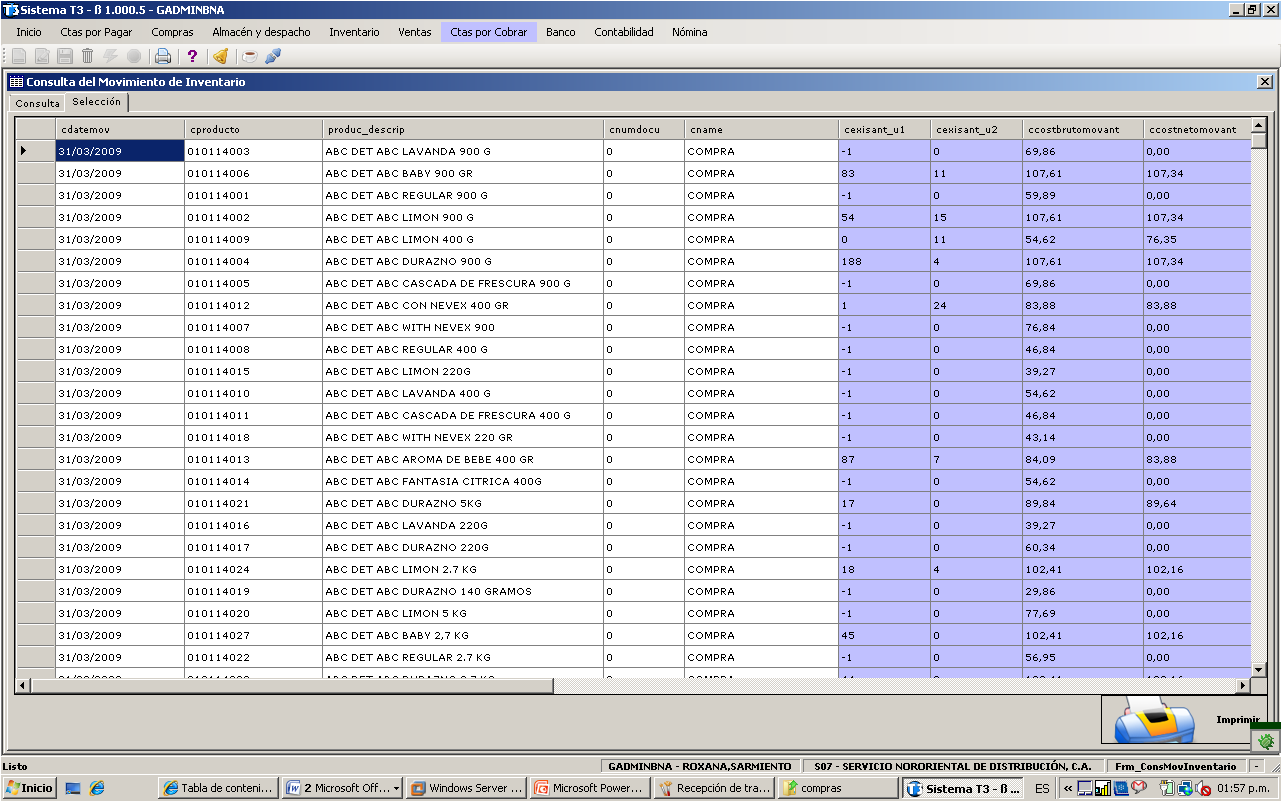Select the cell ABC DET ABC BABY 900 GR
The image size is (1282, 802).
463,173
